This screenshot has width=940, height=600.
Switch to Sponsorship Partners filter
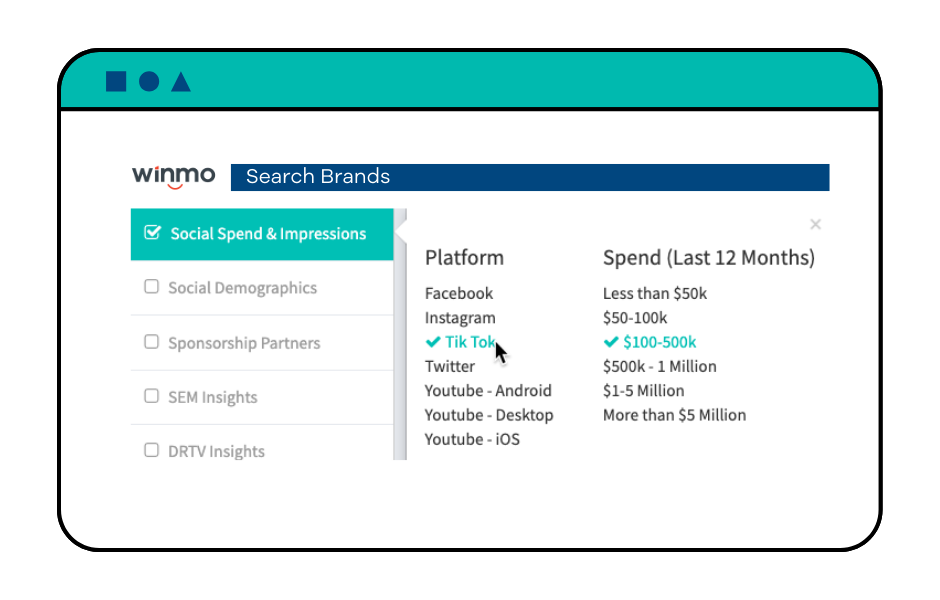click(262, 343)
